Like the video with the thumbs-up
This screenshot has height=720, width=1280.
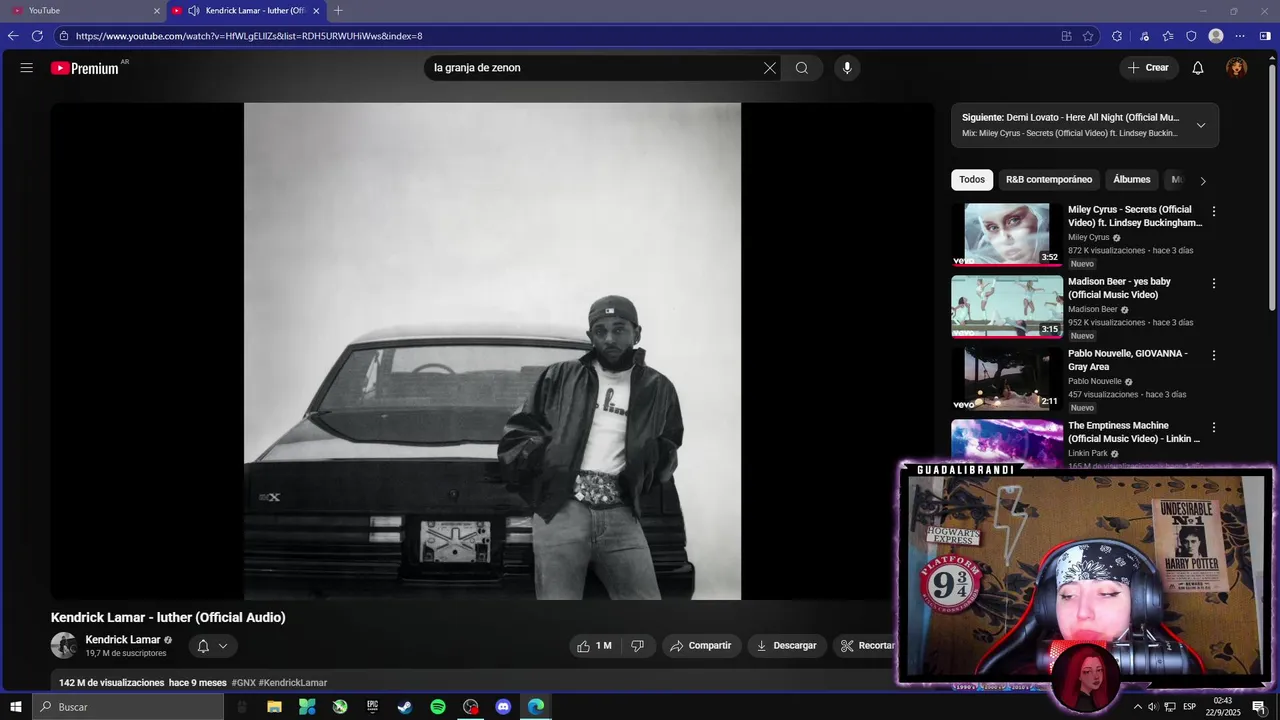point(594,646)
